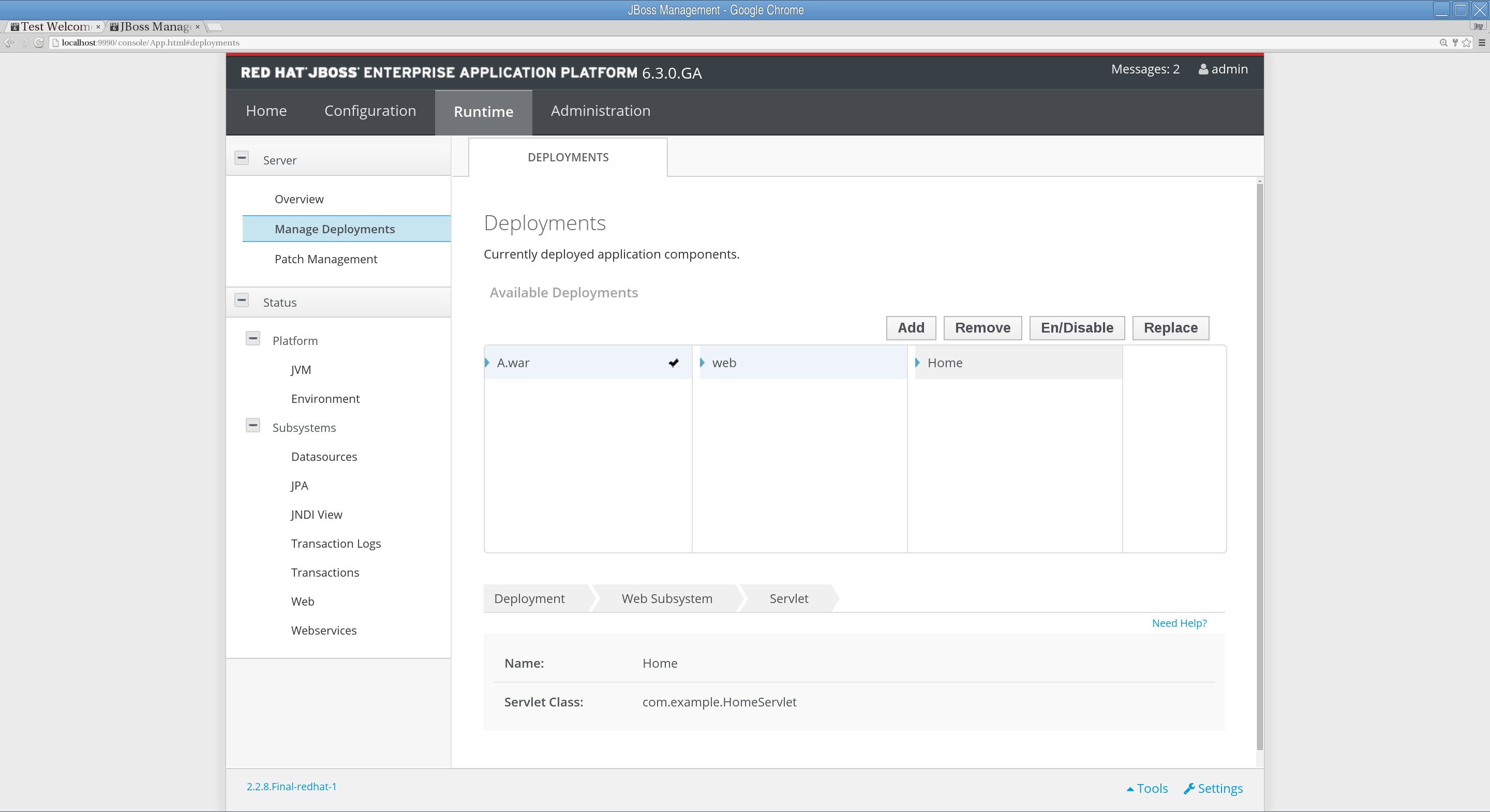
Task: Click the En/Disable button
Action: 1077,328
